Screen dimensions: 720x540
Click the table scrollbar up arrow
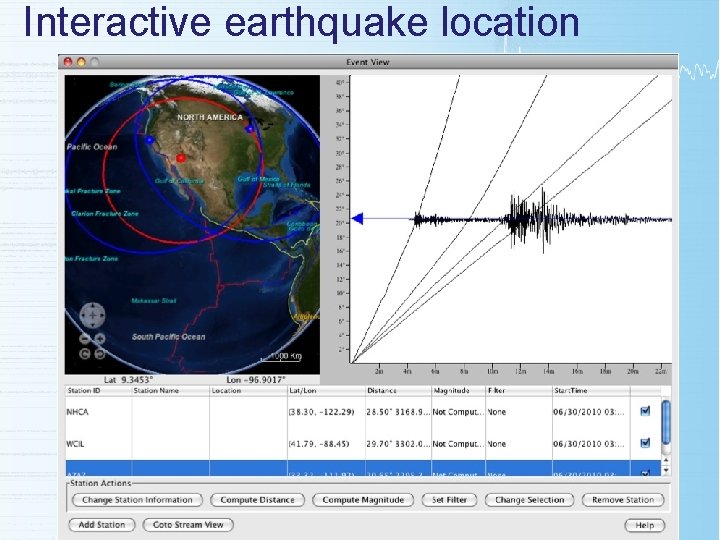point(666,460)
